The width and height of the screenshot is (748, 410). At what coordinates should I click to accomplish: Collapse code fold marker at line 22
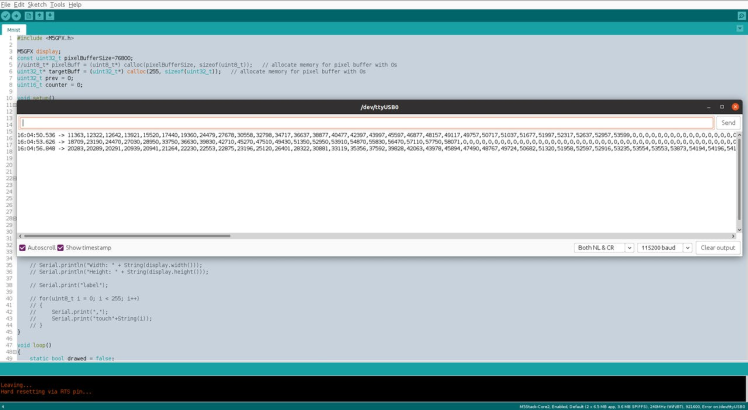[x=14, y=178]
